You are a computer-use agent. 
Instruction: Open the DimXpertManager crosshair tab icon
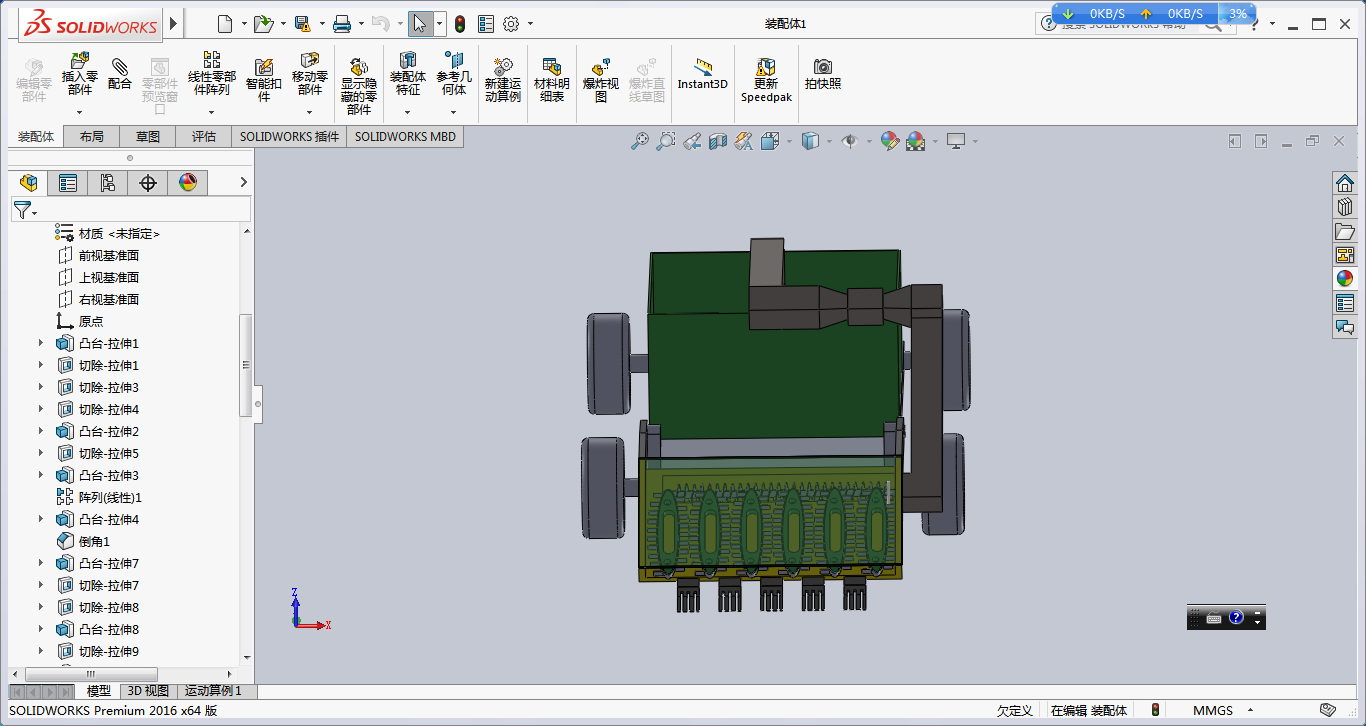[148, 182]
